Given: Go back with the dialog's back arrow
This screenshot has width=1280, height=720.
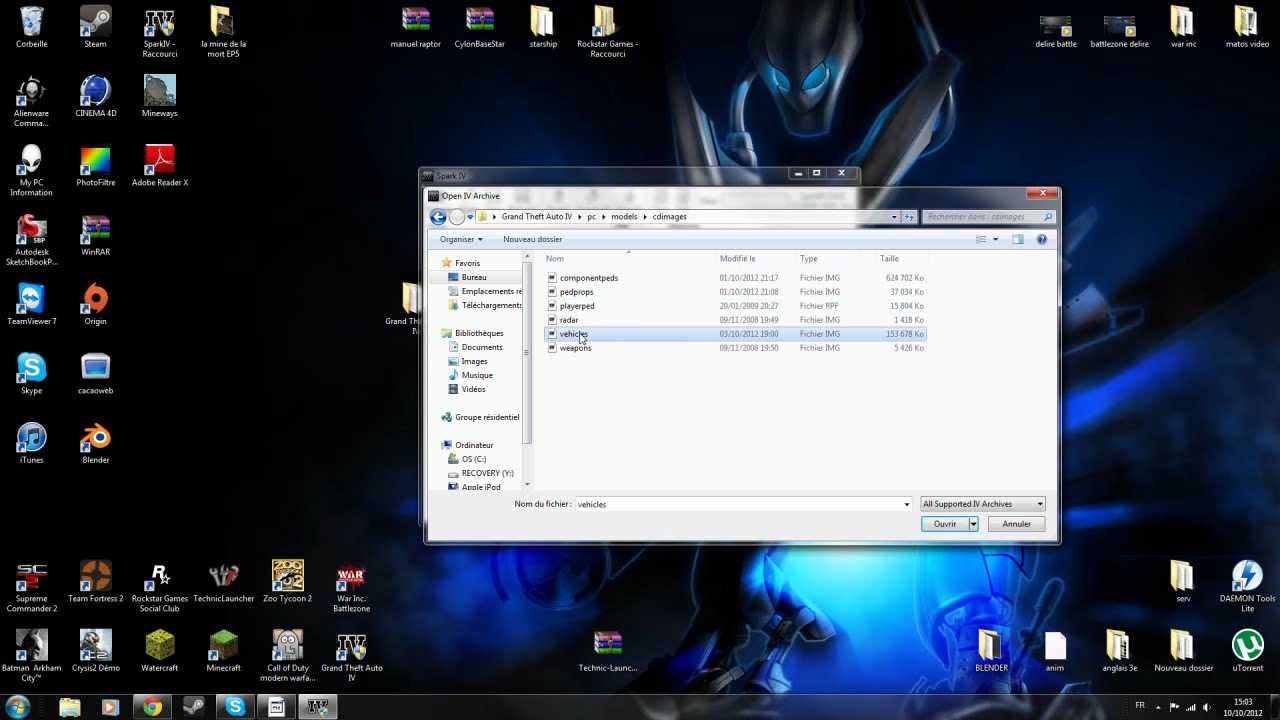Looking at the screenshot, I should [438, 217].
